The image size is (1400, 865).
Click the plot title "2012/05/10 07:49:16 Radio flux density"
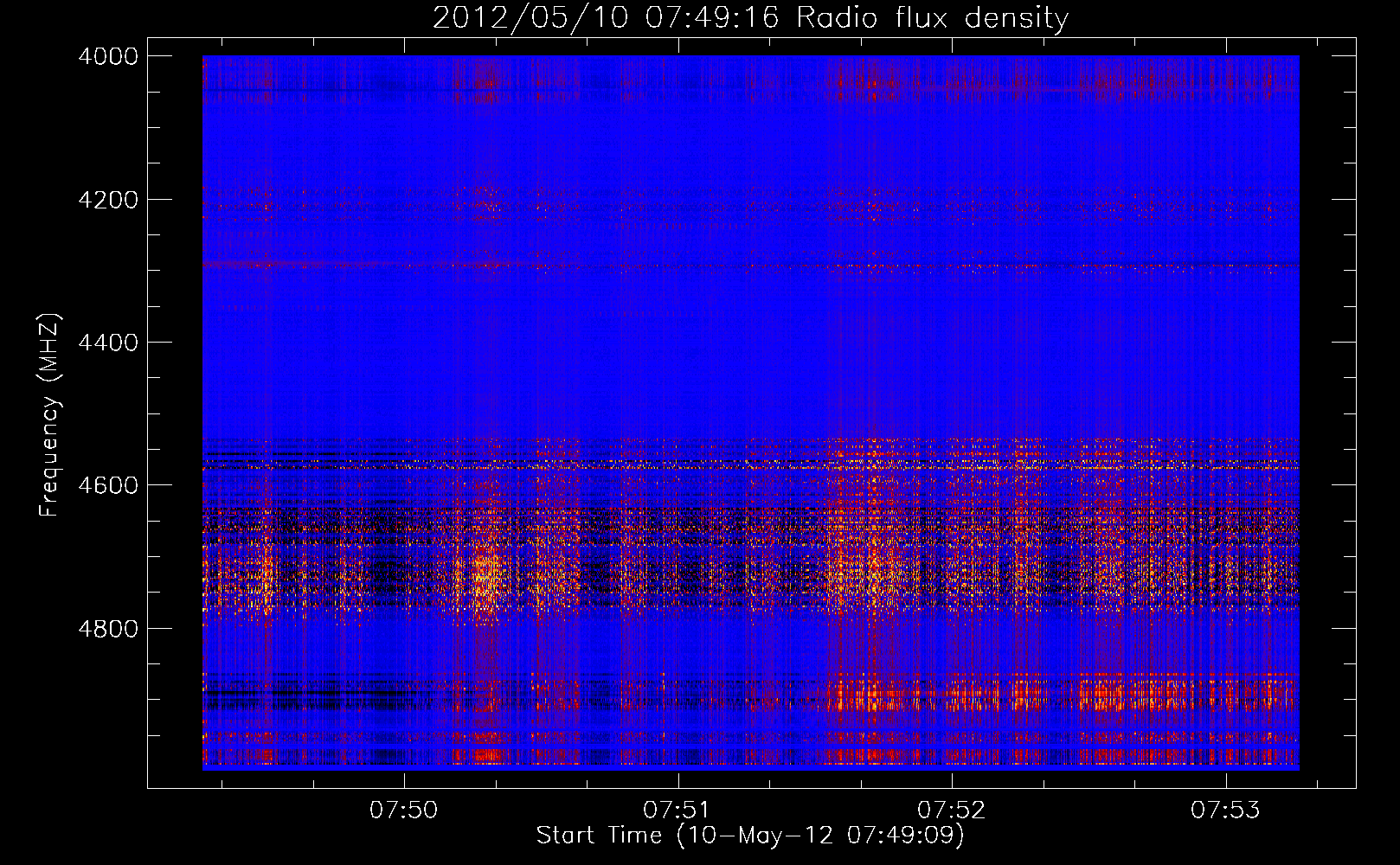(750, 17)
